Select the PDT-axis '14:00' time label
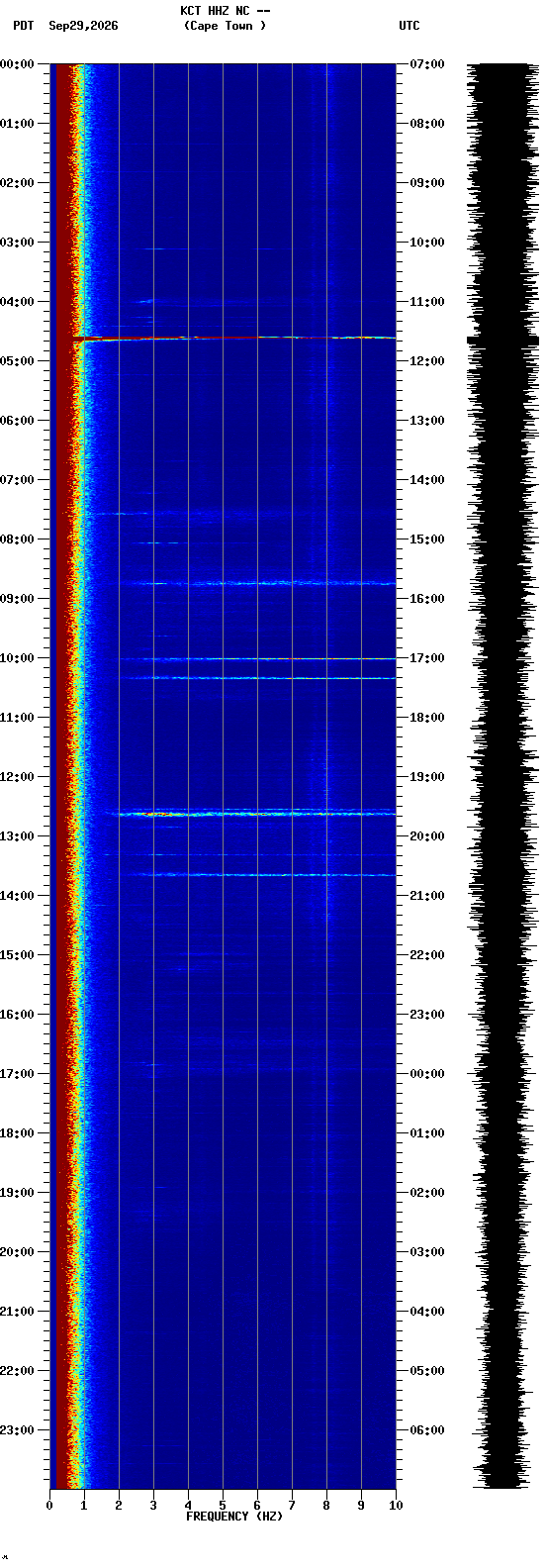The height and width of the screenshot is (1568, 546). point(17,896)
